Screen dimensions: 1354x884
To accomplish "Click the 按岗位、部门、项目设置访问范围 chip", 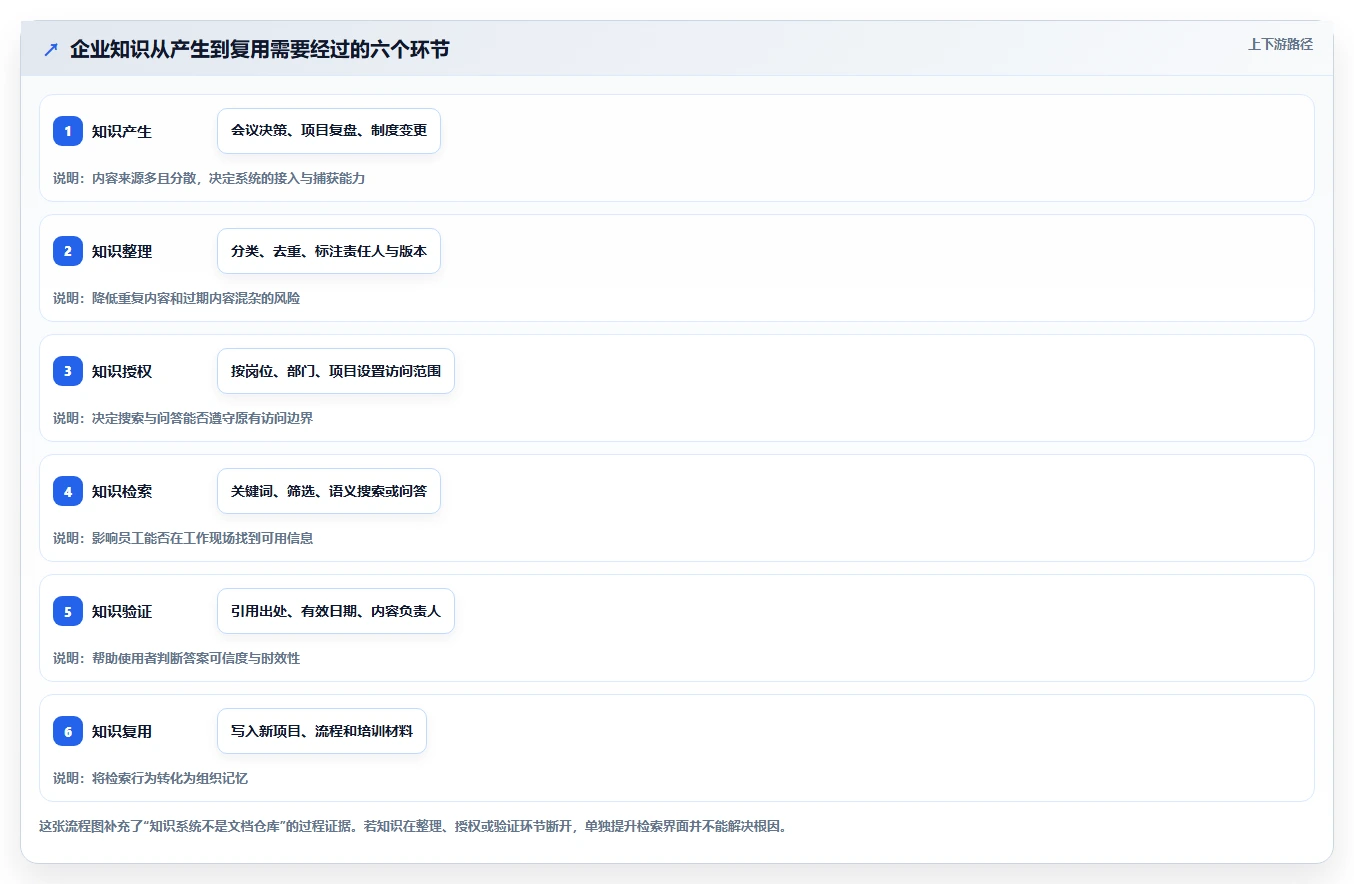I will pos(336,371).
